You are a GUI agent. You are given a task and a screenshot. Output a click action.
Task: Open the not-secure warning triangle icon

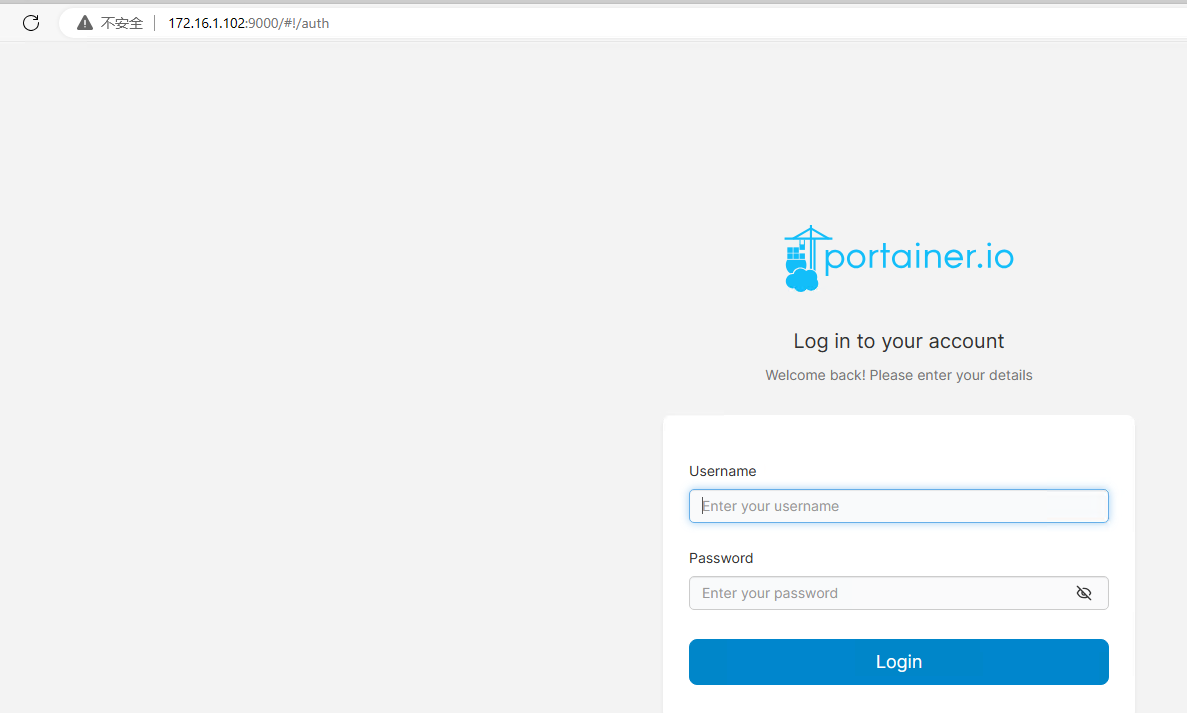point(85,23)
